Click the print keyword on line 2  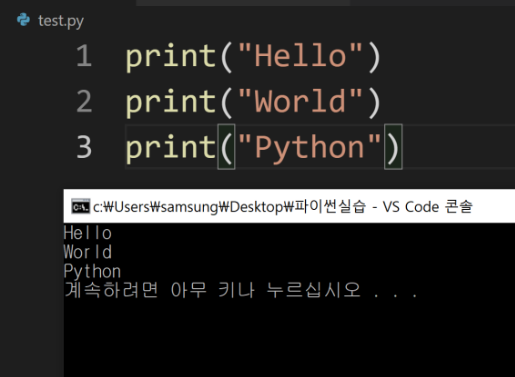pyautogui.click(x=171, y=103)
